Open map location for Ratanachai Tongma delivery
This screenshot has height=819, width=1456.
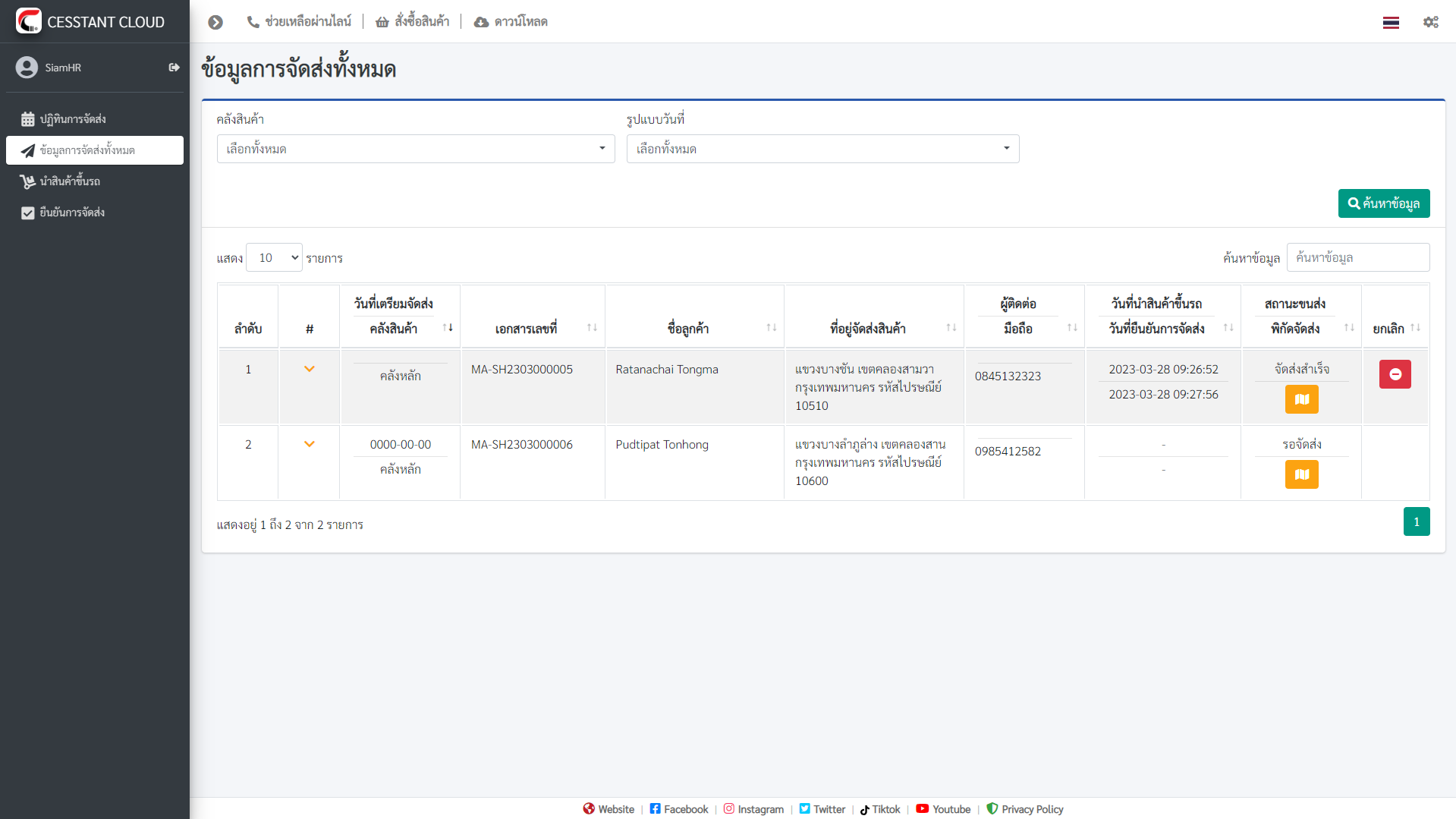click(x=1301, y=399)
